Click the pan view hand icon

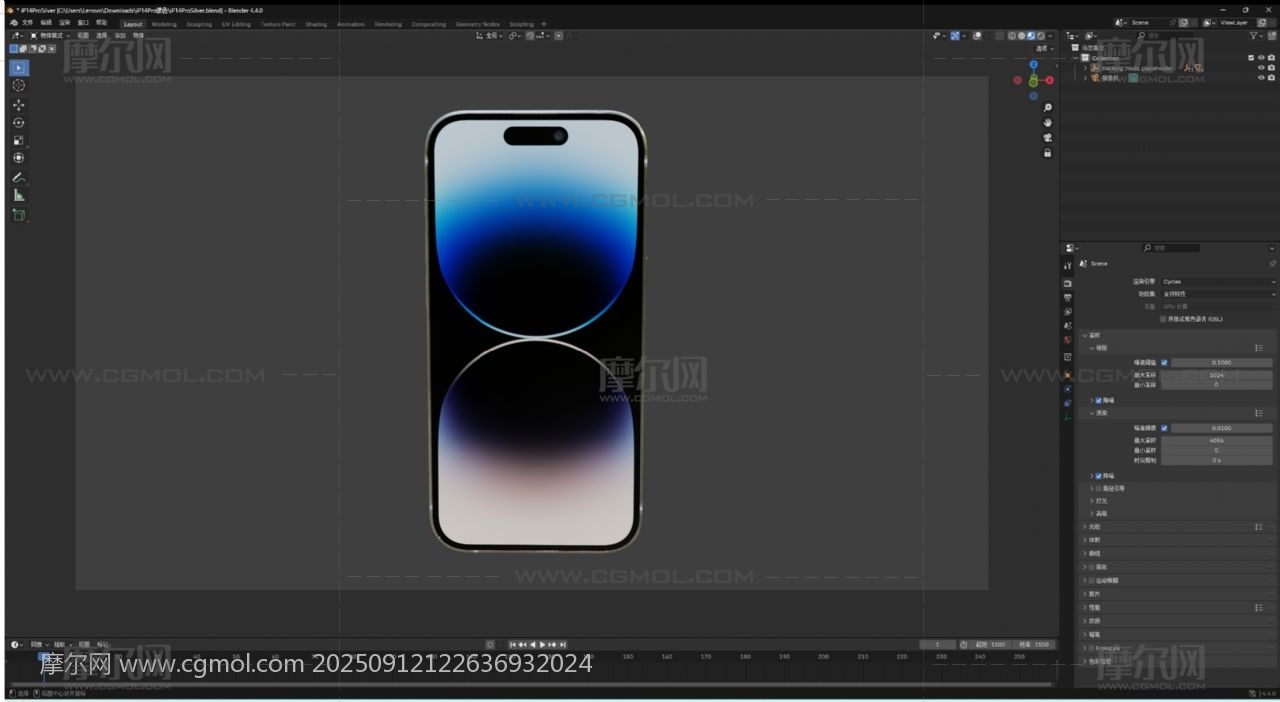pyautogui.click(x=1047, y=122)
